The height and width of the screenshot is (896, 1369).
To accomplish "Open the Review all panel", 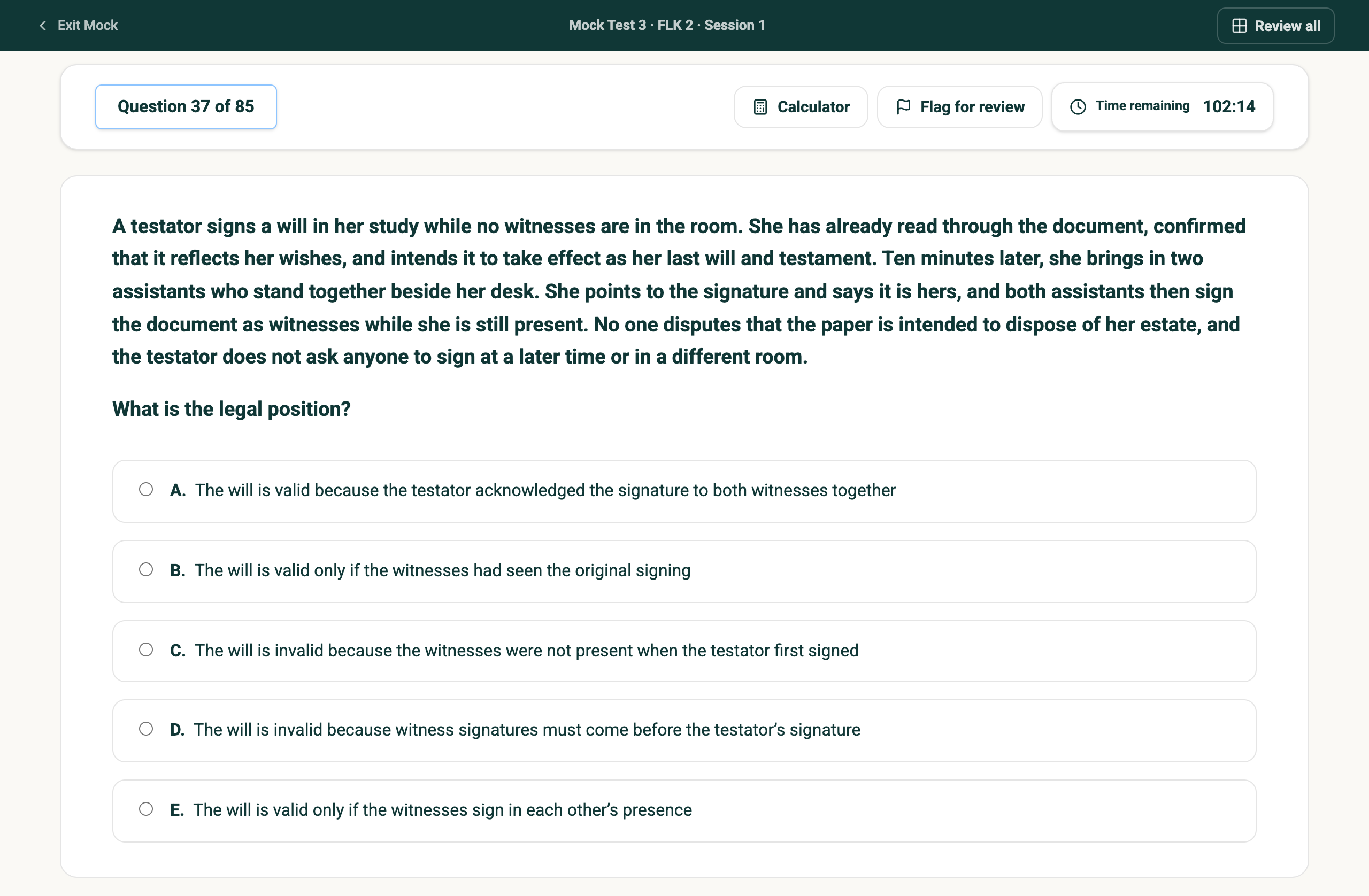I will pyautogui.click(x=1275, y=26).
